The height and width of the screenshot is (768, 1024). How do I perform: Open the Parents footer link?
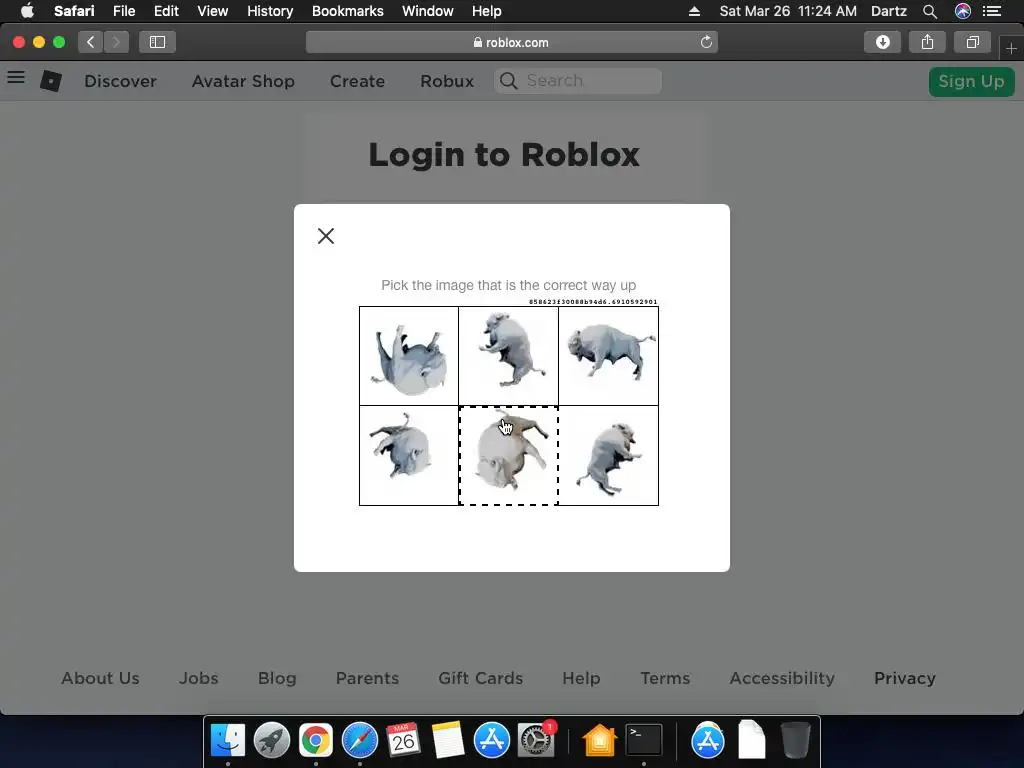(x=367, y=678)
